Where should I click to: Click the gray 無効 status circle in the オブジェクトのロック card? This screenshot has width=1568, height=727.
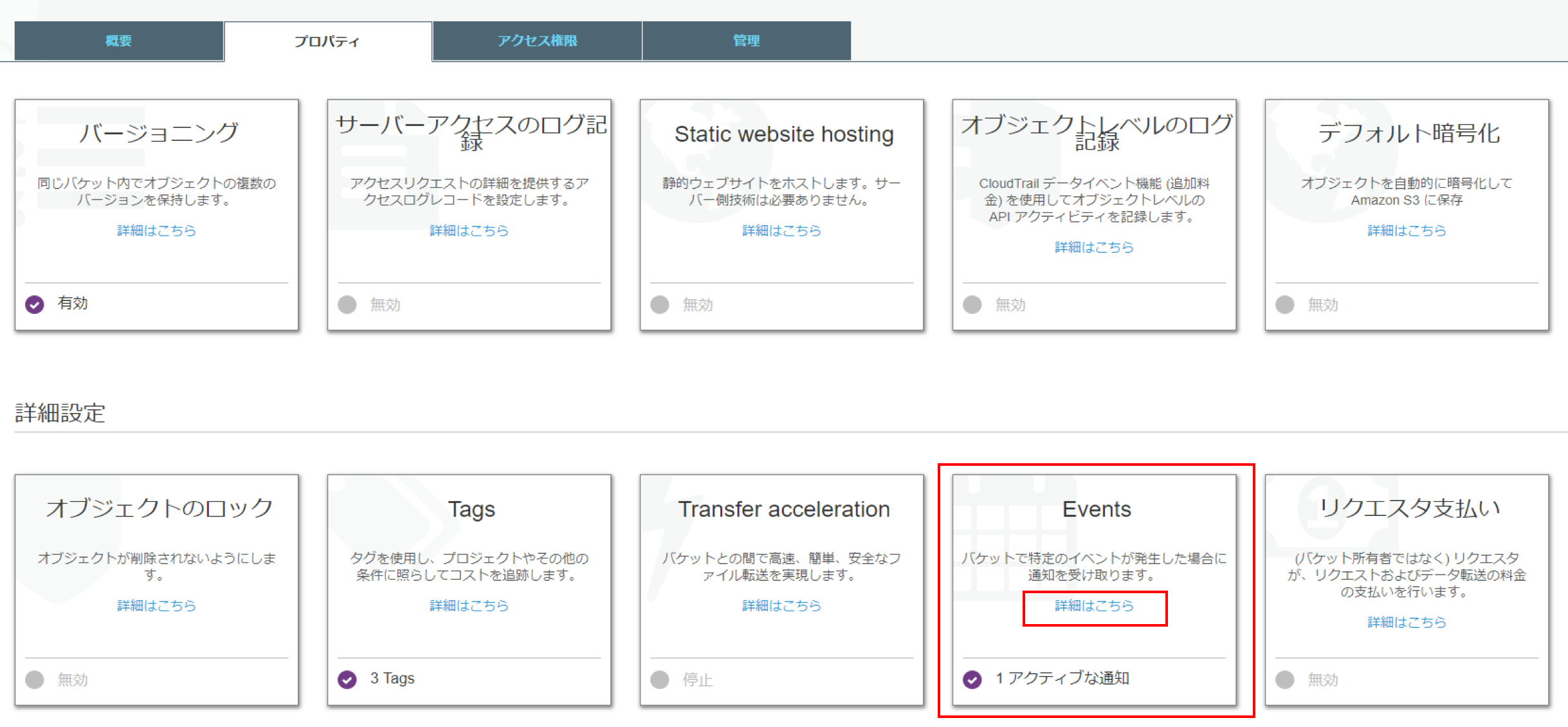(x=35, y=679)
